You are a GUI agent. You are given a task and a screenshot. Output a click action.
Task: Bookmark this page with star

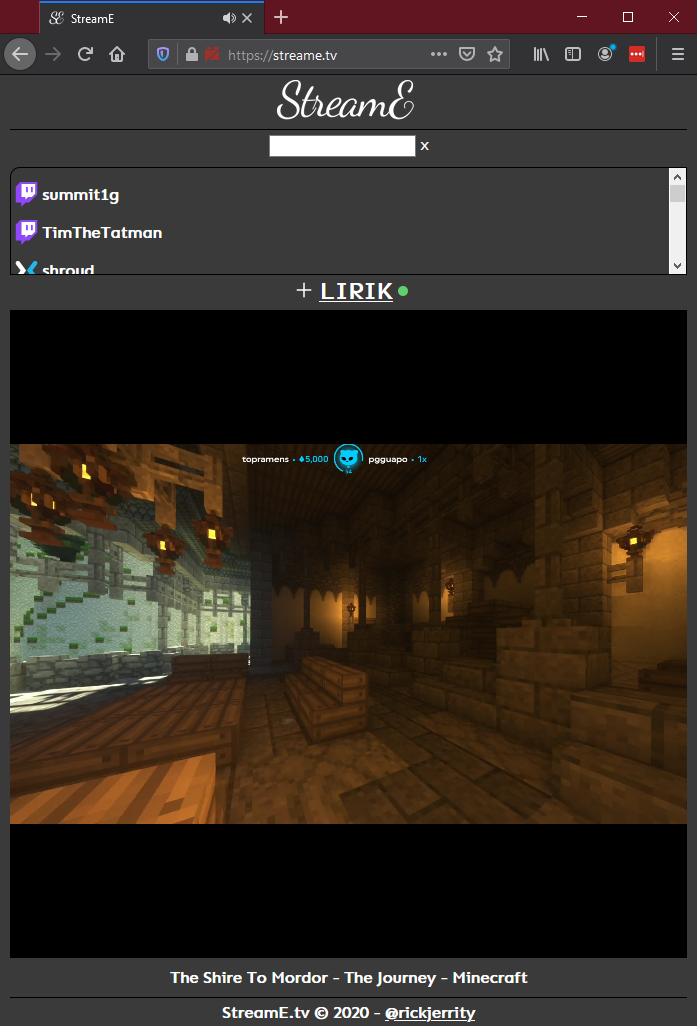point(495,54)
